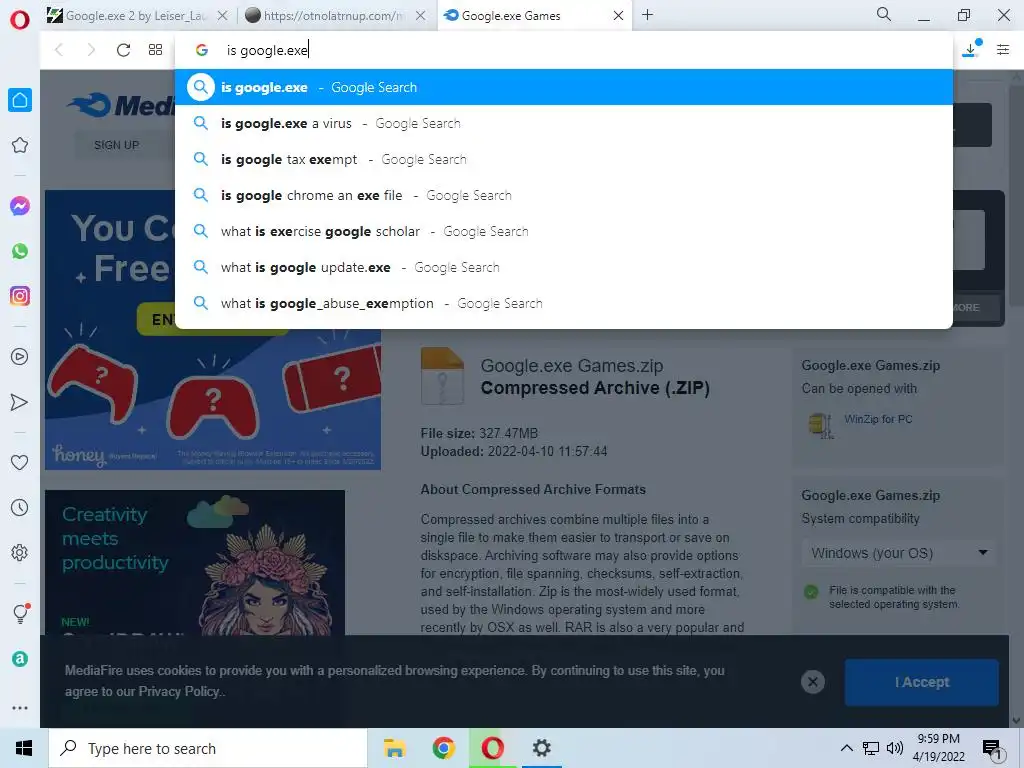Go forward to the next page
This screenshot has height=768, width=1024.
point(91,50)
